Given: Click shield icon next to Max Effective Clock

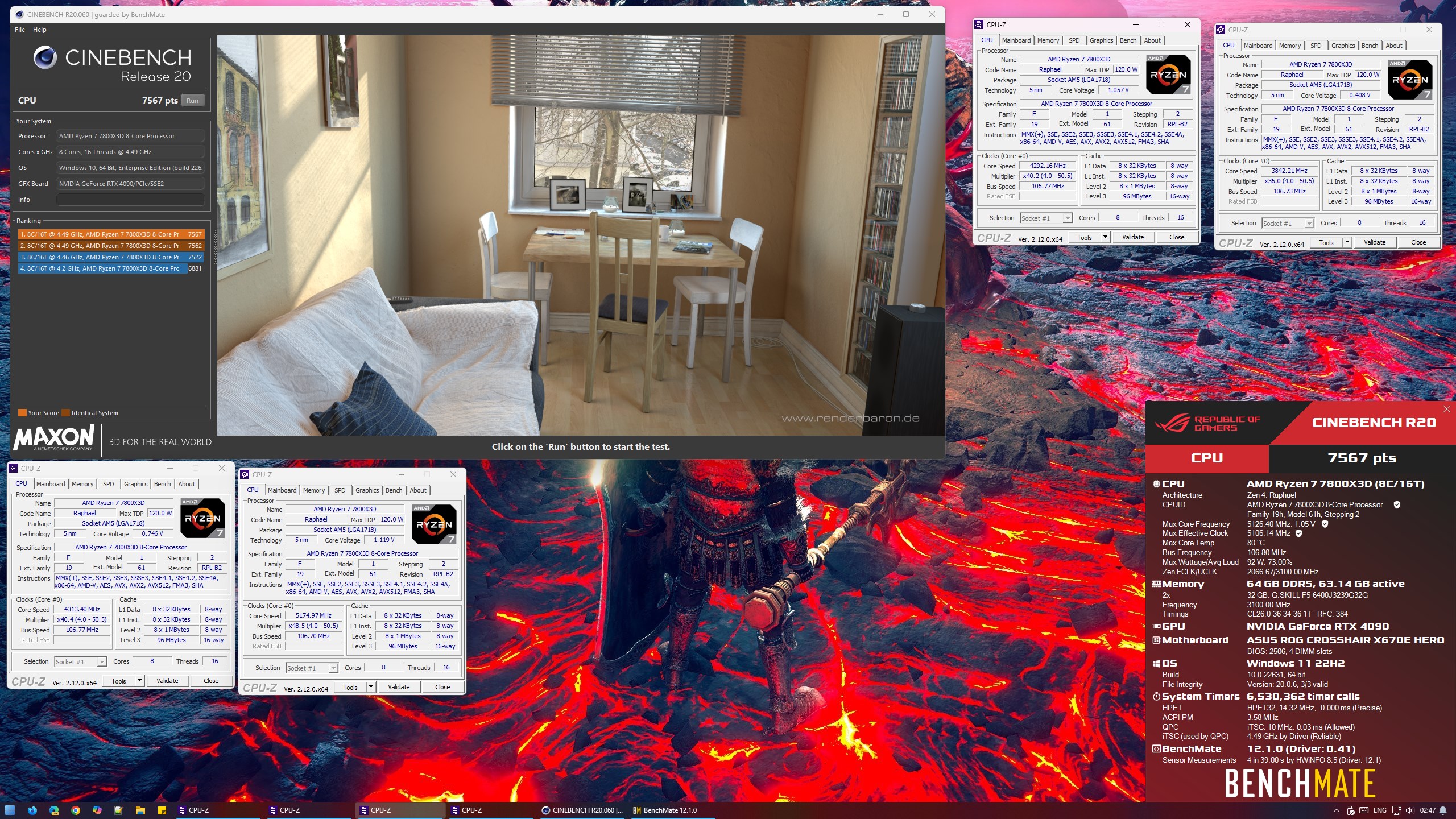Looking at the screenshot, I should [x=1298, y=533].
